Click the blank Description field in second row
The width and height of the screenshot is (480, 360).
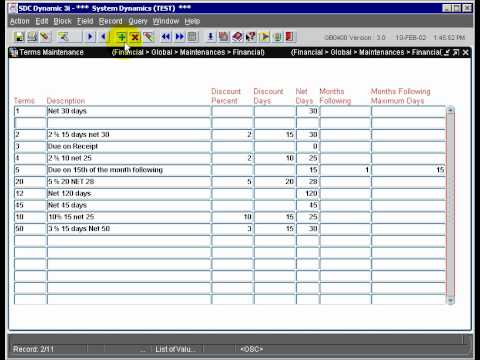click(129, 123)
